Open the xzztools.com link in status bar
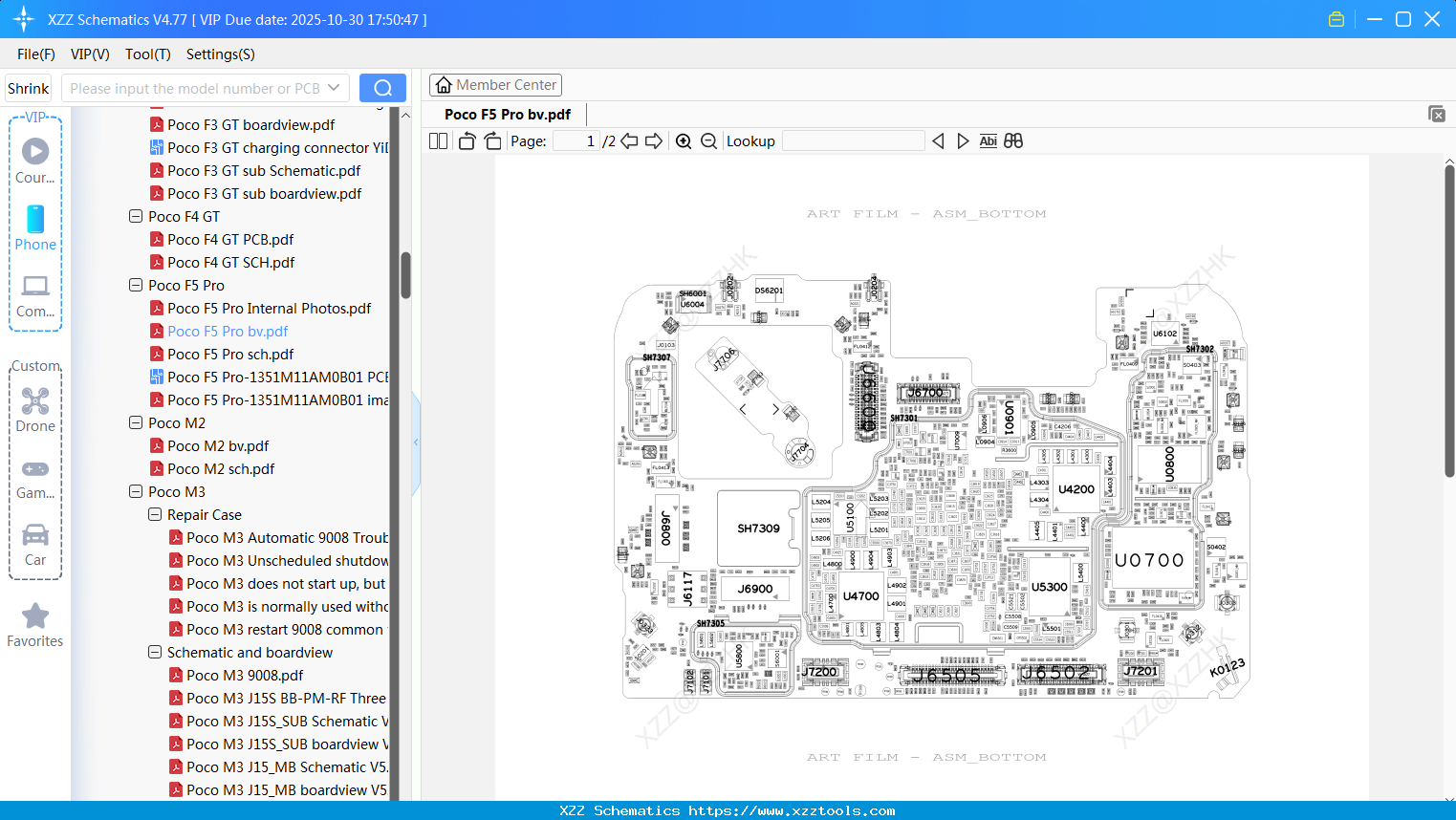 [792, 810]
